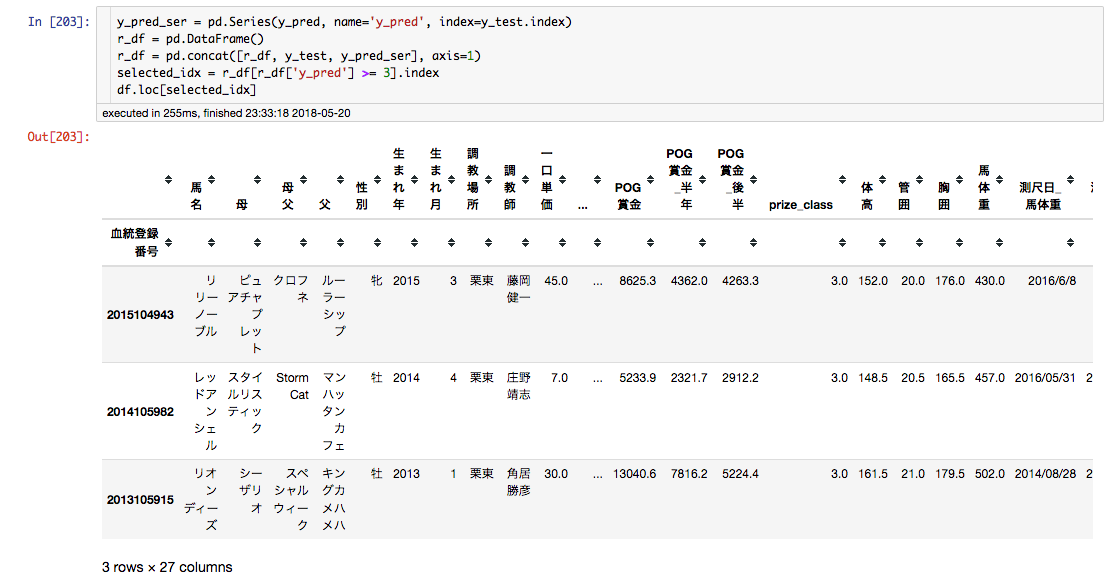Click sire cell ルーラーシップ

[333, 306]
